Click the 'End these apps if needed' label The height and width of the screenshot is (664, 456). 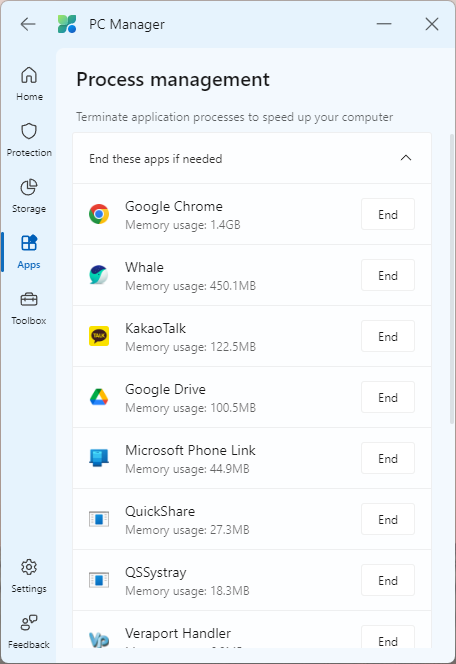point(155,159)
